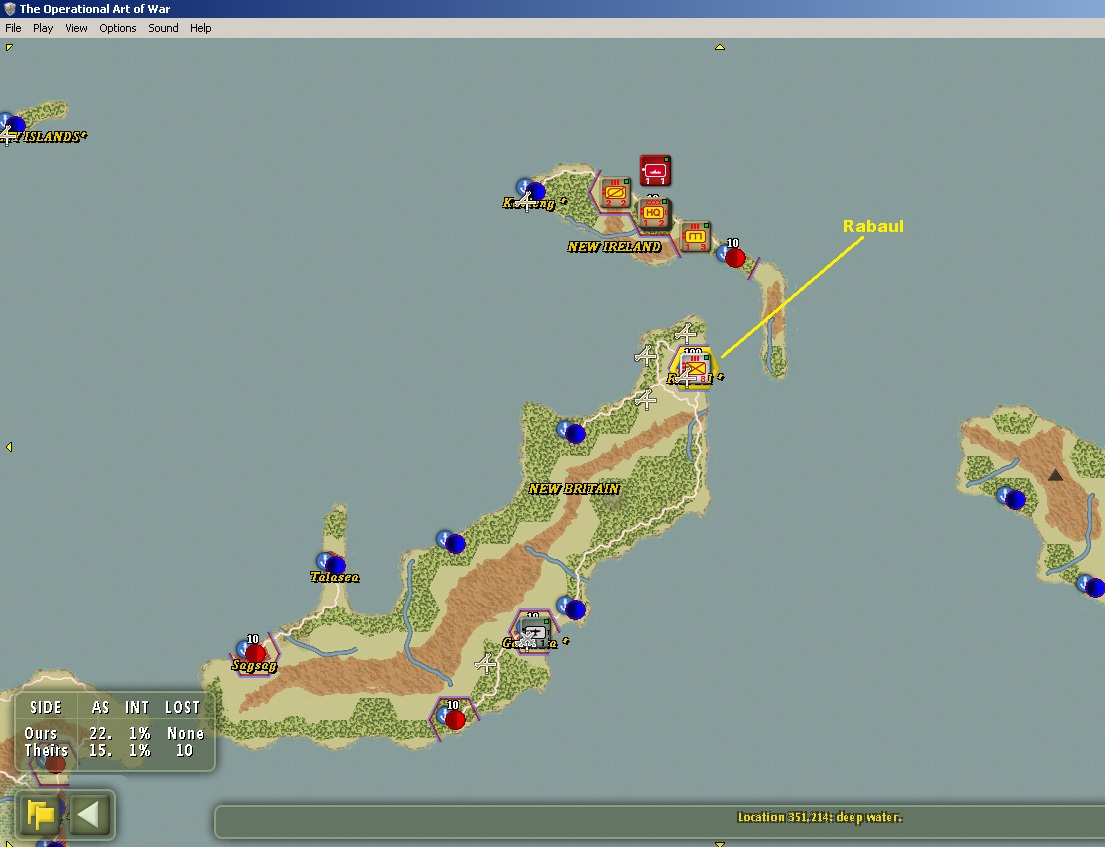This screenshot has width=1105, height=847.
Task: Click the Talasea place name
Action: coord(335,577)
